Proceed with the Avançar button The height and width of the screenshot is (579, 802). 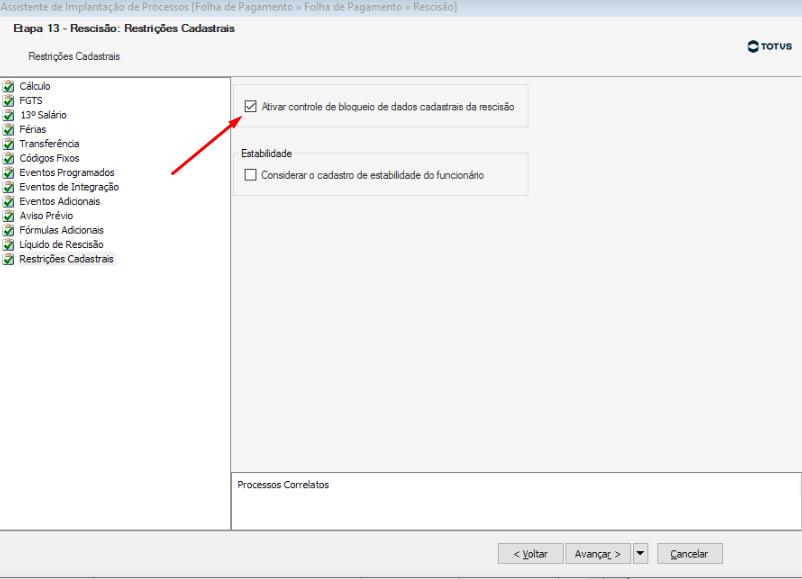[598, 553]
